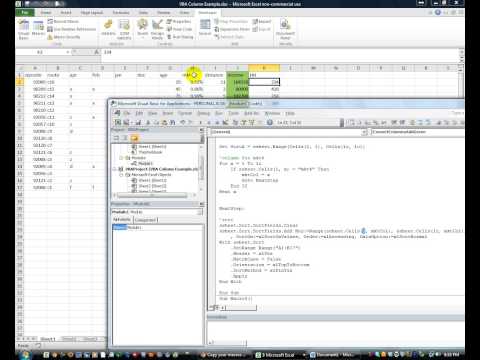Click the Undo icon in VBA toolbar
Viewport: 480px width, 360px height.
pyautogui.click(x=183, y=123)
